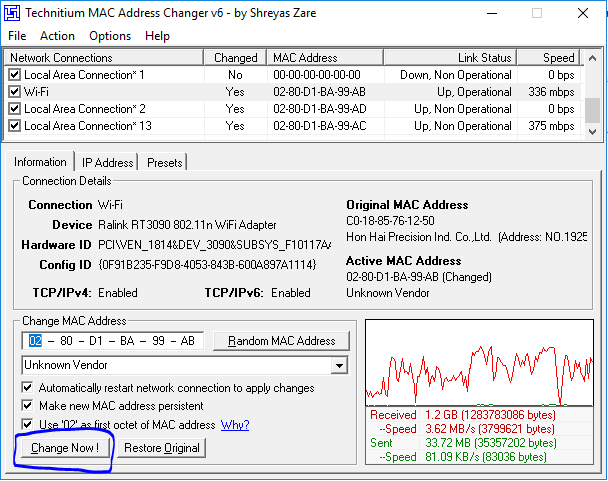The height and width of the screenshot is (481, 608).
Task: Click the Ralink RT3090 device name
Action: pos(187,225)
